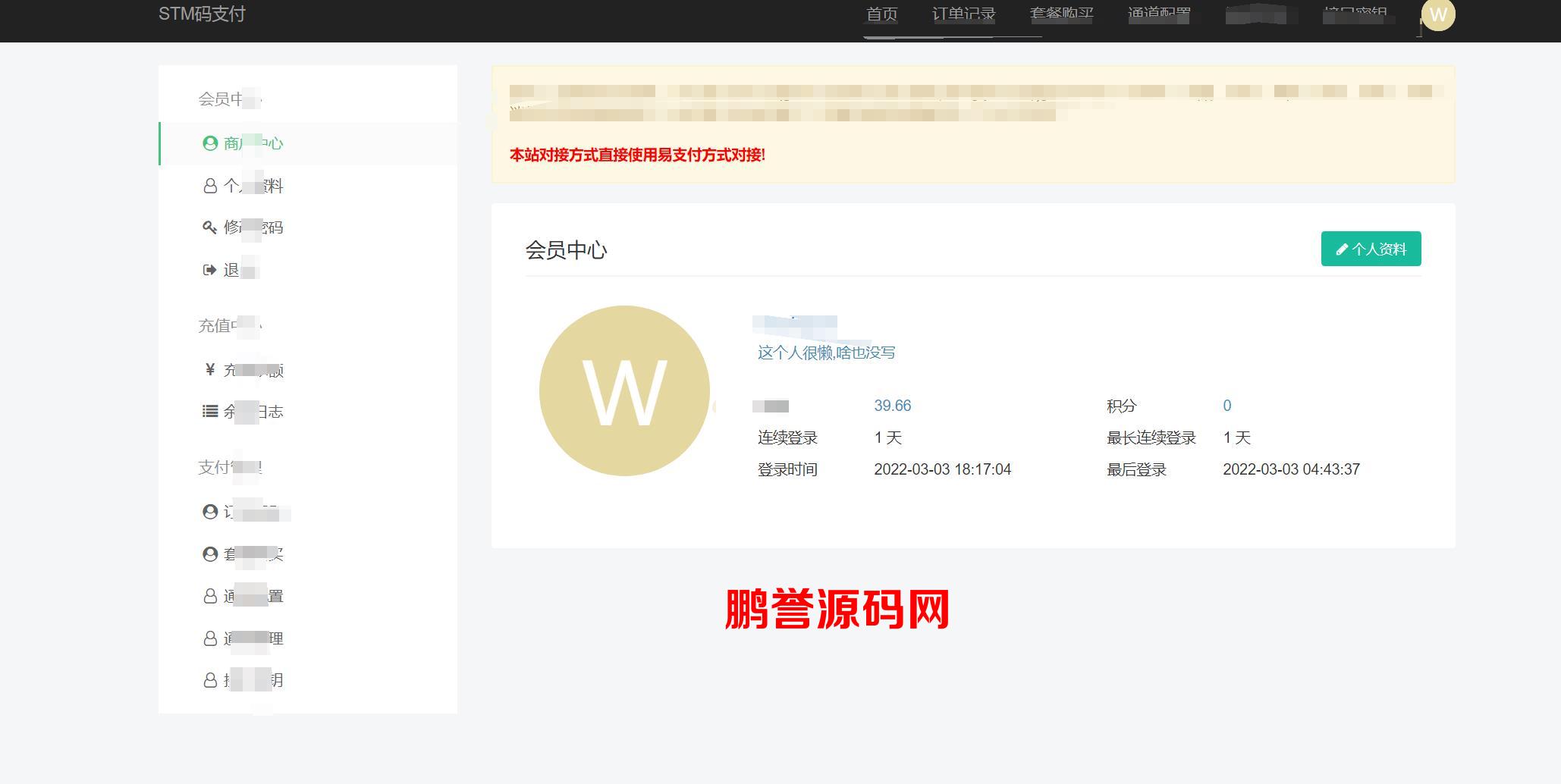Click the 最后登录 label
1561x784 pixels.
pyautogui.click(x=1136, y=470)
